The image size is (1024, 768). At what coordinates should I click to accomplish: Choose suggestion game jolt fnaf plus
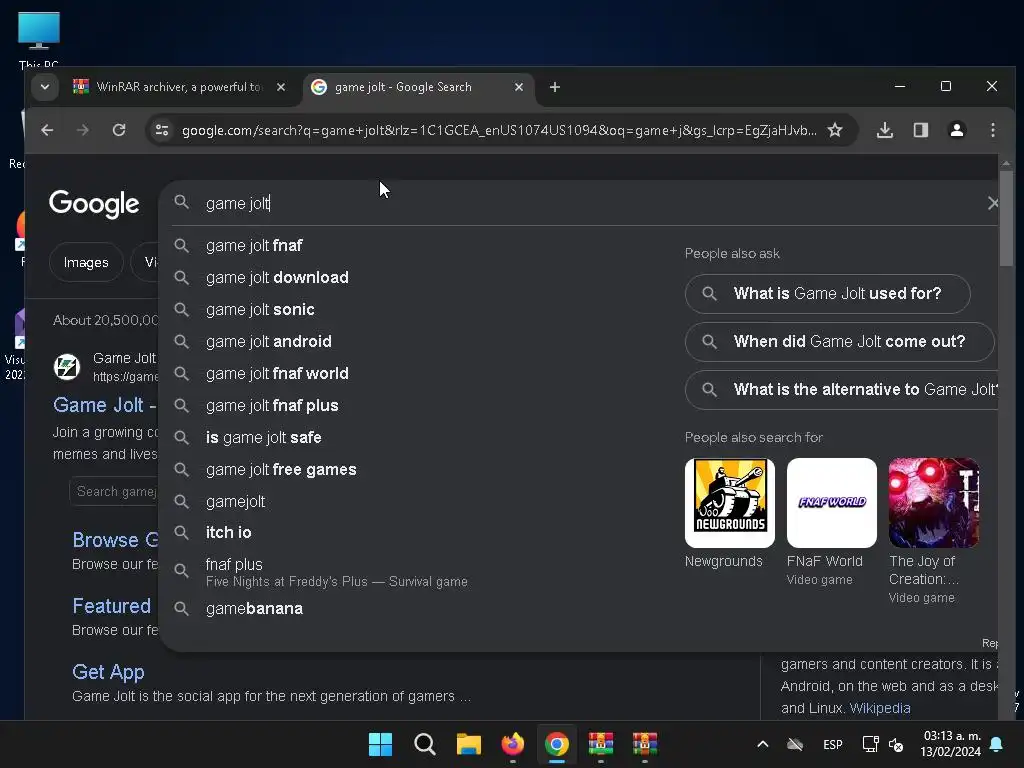coord(418,406)
